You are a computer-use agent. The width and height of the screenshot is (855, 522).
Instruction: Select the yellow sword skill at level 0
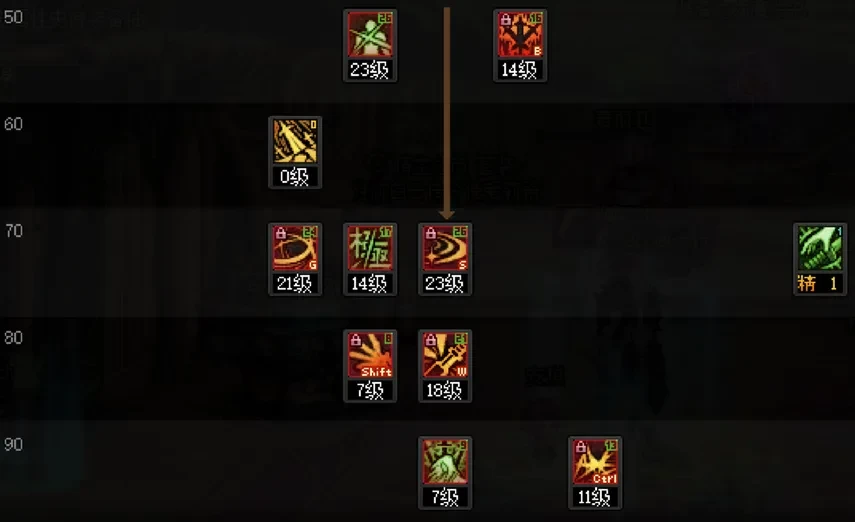click(x=295, y=141)
